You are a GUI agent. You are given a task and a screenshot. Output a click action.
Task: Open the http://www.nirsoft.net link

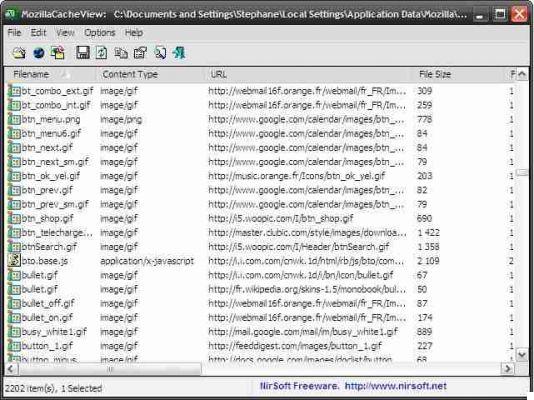(x=395, y=386)
